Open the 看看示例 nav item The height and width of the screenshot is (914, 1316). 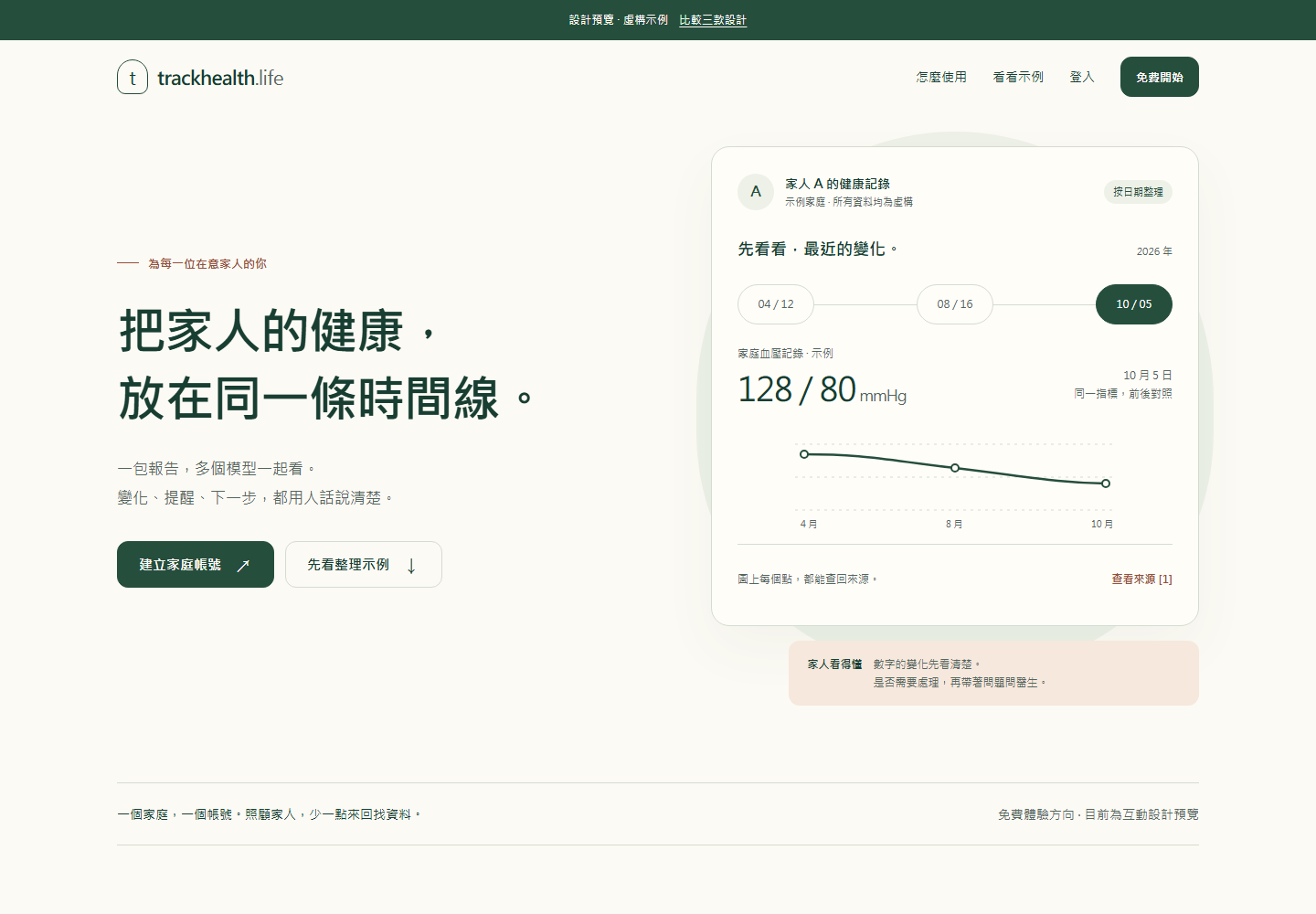(x=1018, y=77)
